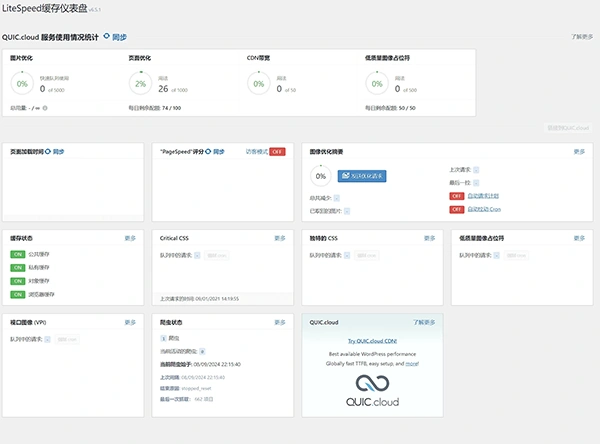Screen dimensions: 600x444
Task: Open more link in crawler status card
Action: (280, 322)
